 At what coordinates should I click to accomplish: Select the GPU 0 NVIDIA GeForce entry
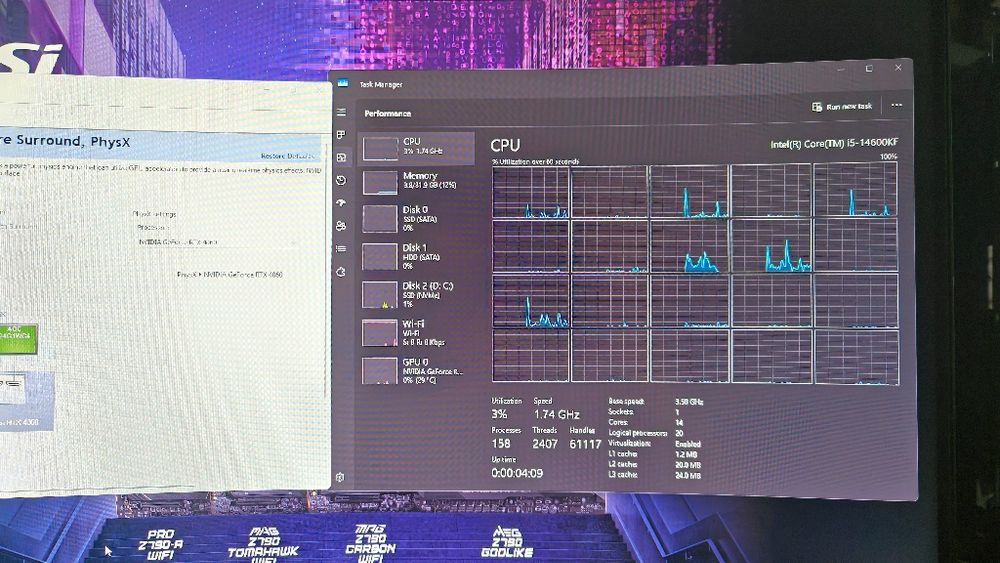coord(416,370)
